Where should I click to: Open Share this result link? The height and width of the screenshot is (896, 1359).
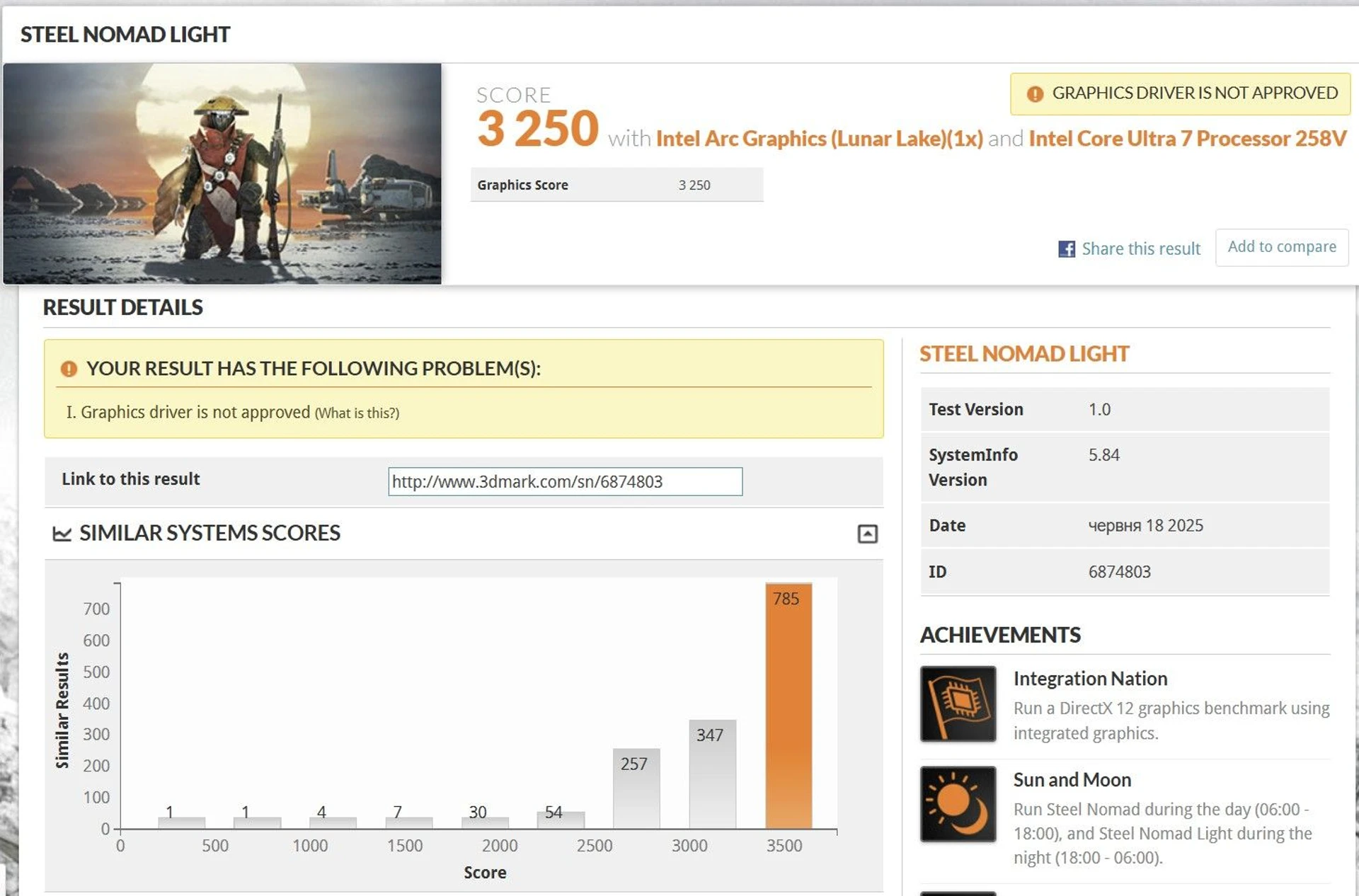1141,249
